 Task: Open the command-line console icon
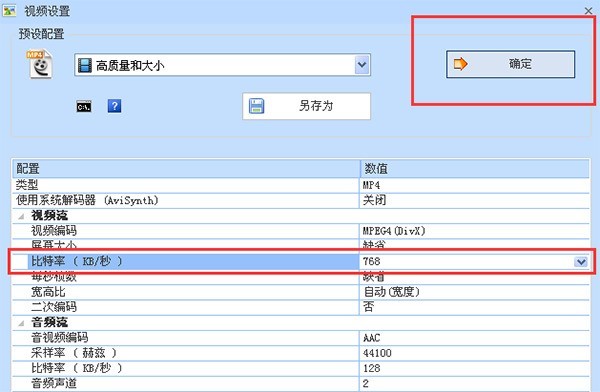[x=84, y=106]
